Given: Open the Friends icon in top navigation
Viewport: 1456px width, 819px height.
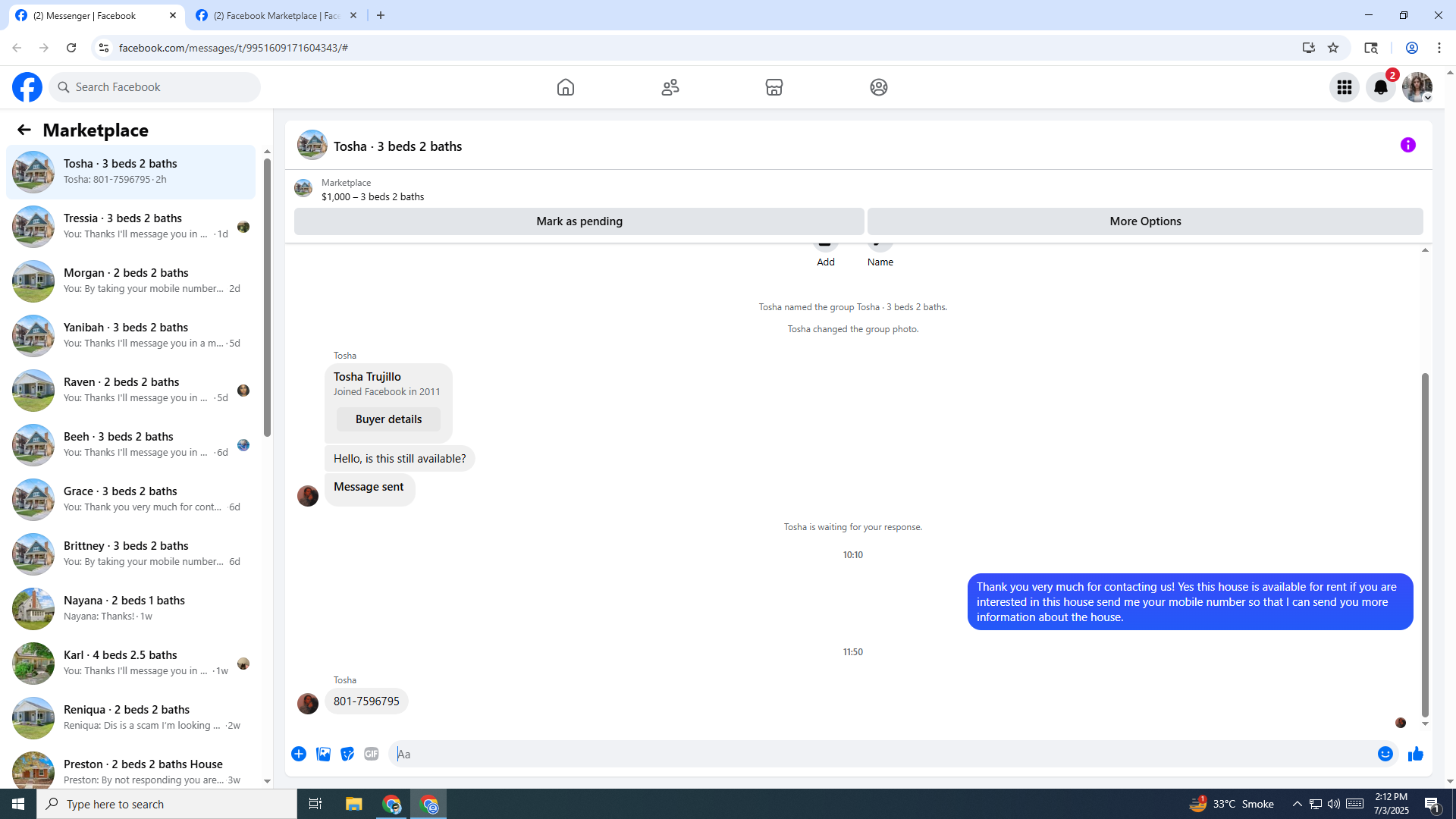Looking at the screenshot, I should (x=670, y=87).
